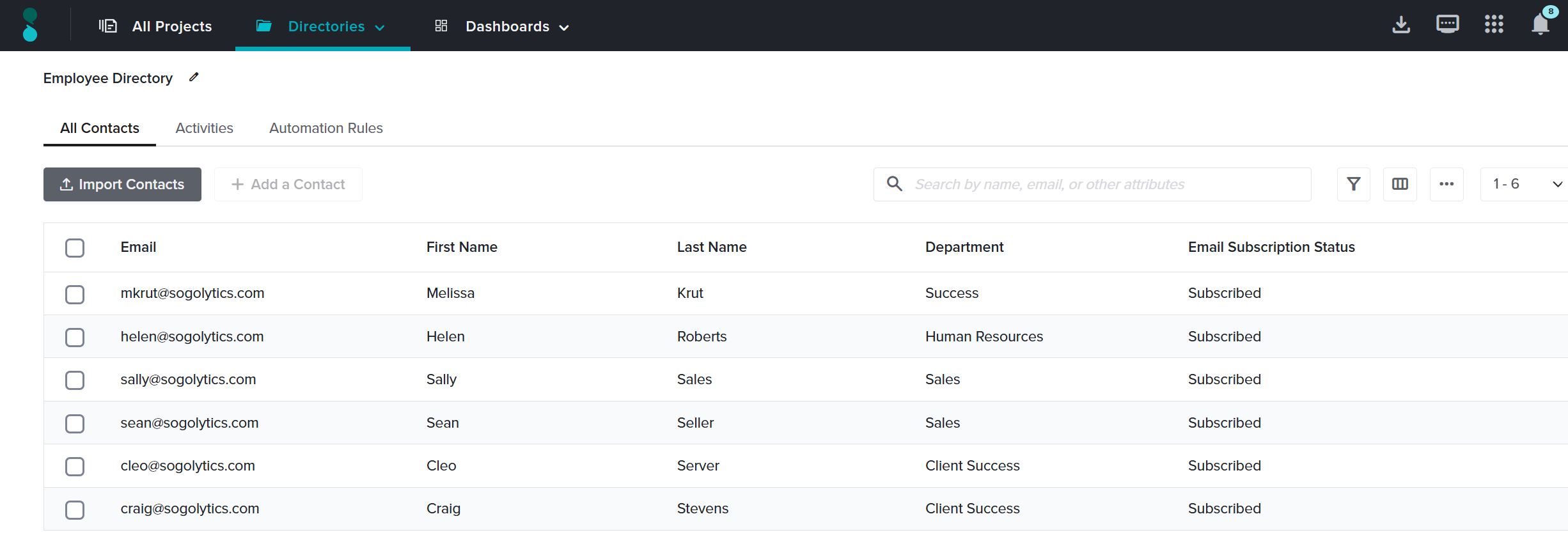Switch to the Automation Rules tab
The image size is (1568, 537).
coord(325,128)
